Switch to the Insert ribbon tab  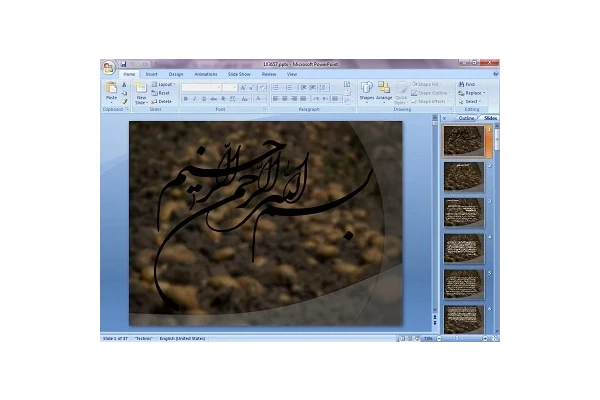coord(151,74)
